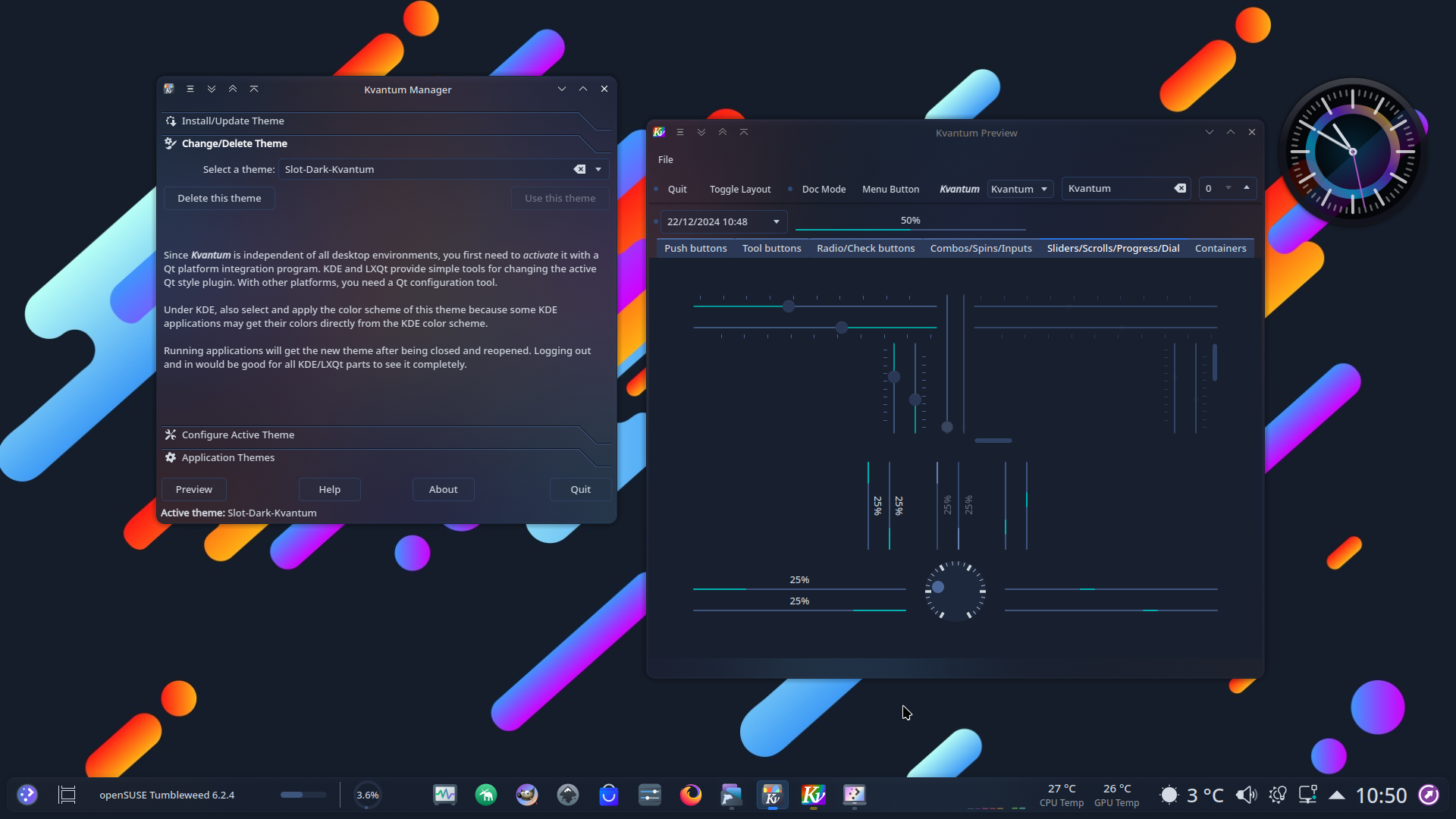This screenshot has height=819, width=1456.
Task: Switch to Radio/Check buttons tab
Action: click(x=865, y=248)
